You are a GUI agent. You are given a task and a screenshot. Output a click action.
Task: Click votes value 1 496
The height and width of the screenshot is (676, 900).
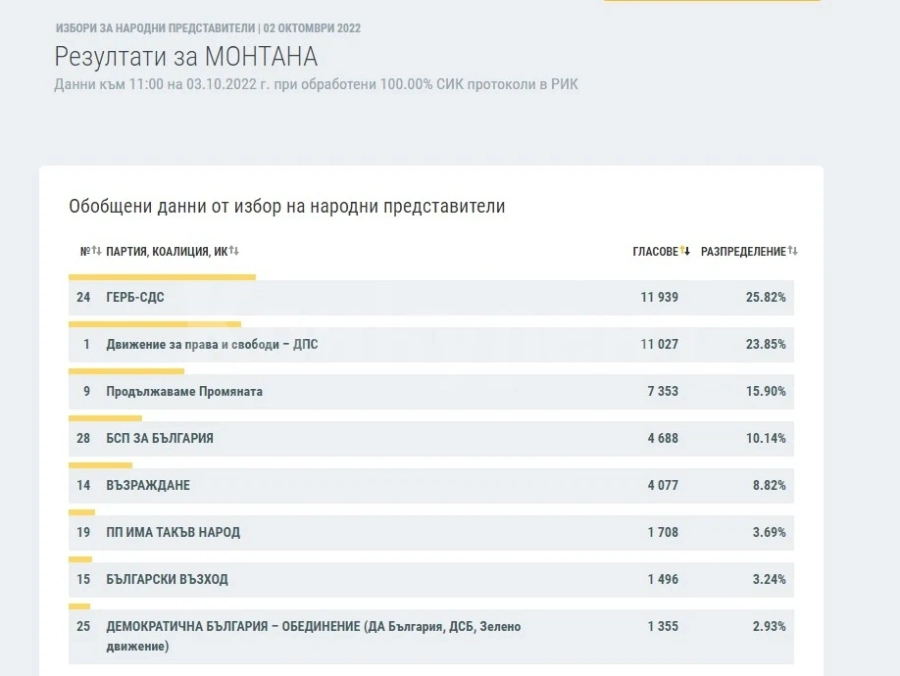(663, 580)
